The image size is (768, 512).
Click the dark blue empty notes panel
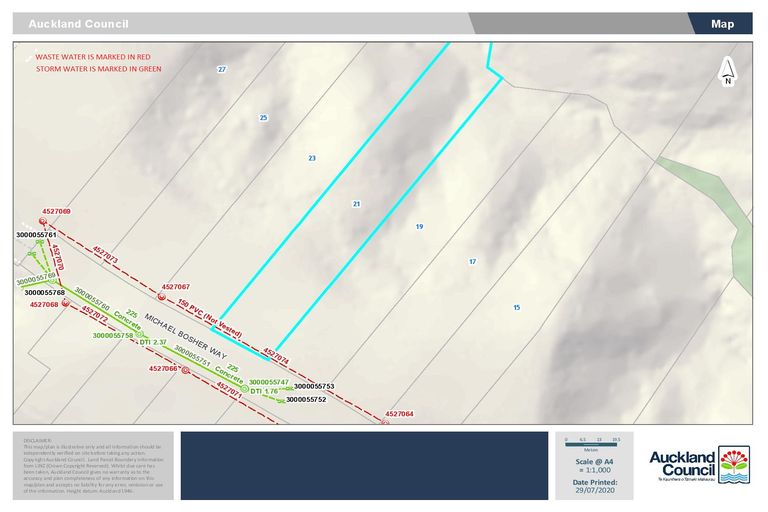coord(364,465)
